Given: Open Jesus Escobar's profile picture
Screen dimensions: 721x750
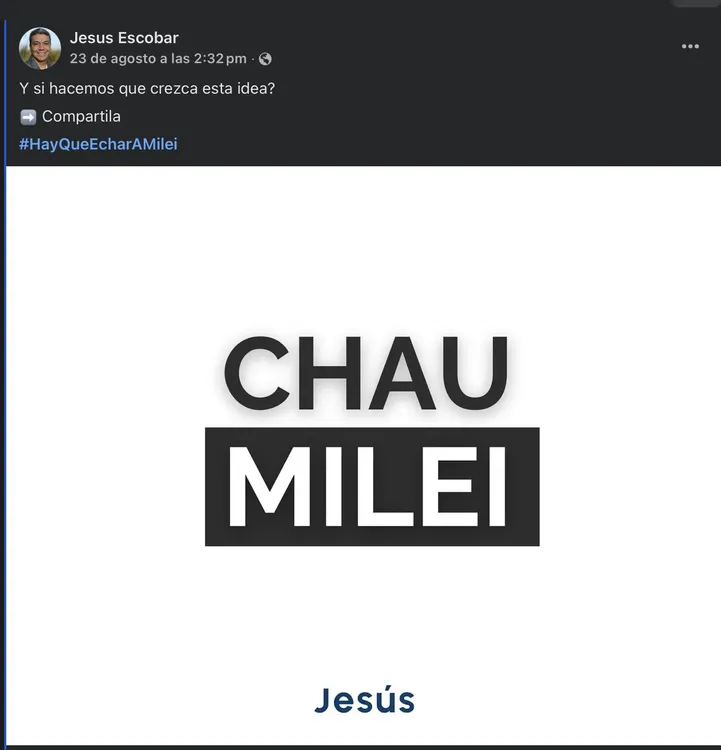Looking at the screenshot, I should click(40, 48).
